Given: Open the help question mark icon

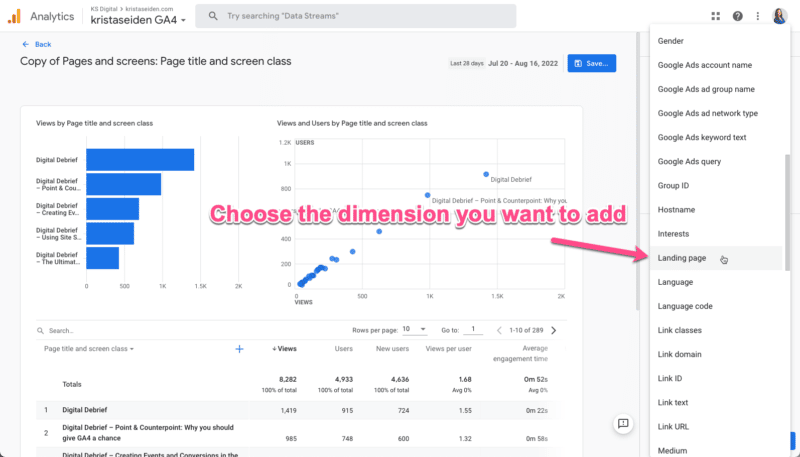Looking at the screenshot, I should coord(737,16).
